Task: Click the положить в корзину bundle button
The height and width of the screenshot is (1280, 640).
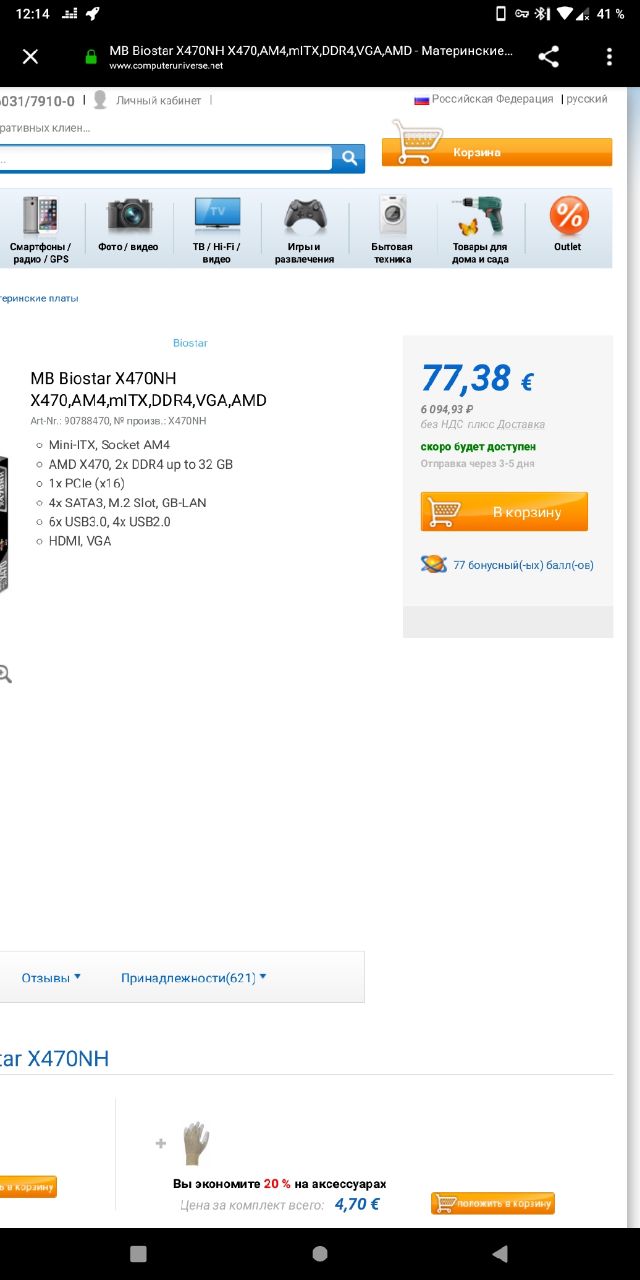Action: click(x=493, y=1203)
